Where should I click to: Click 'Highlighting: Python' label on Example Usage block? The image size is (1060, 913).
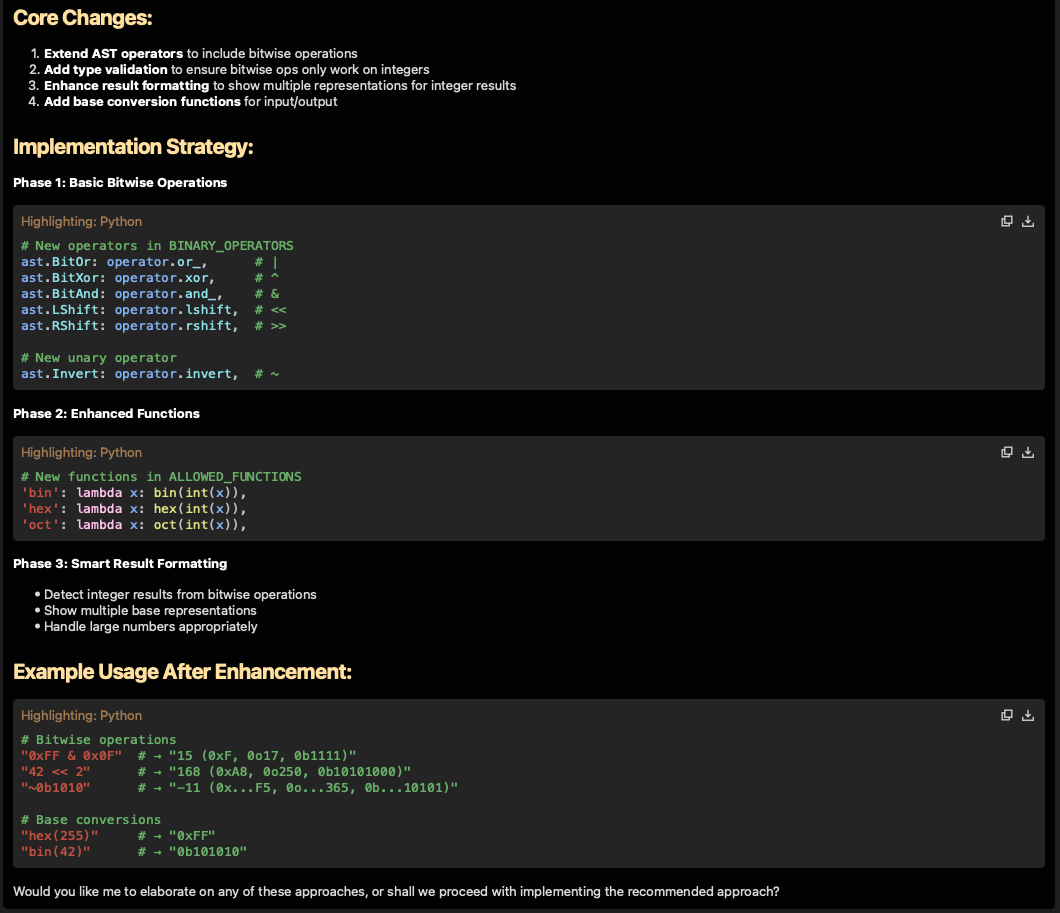click(x=81, y=716)
